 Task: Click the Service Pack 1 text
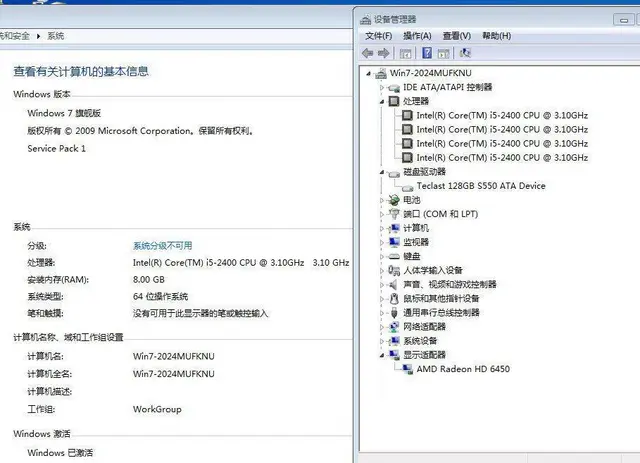pos(56,148)
